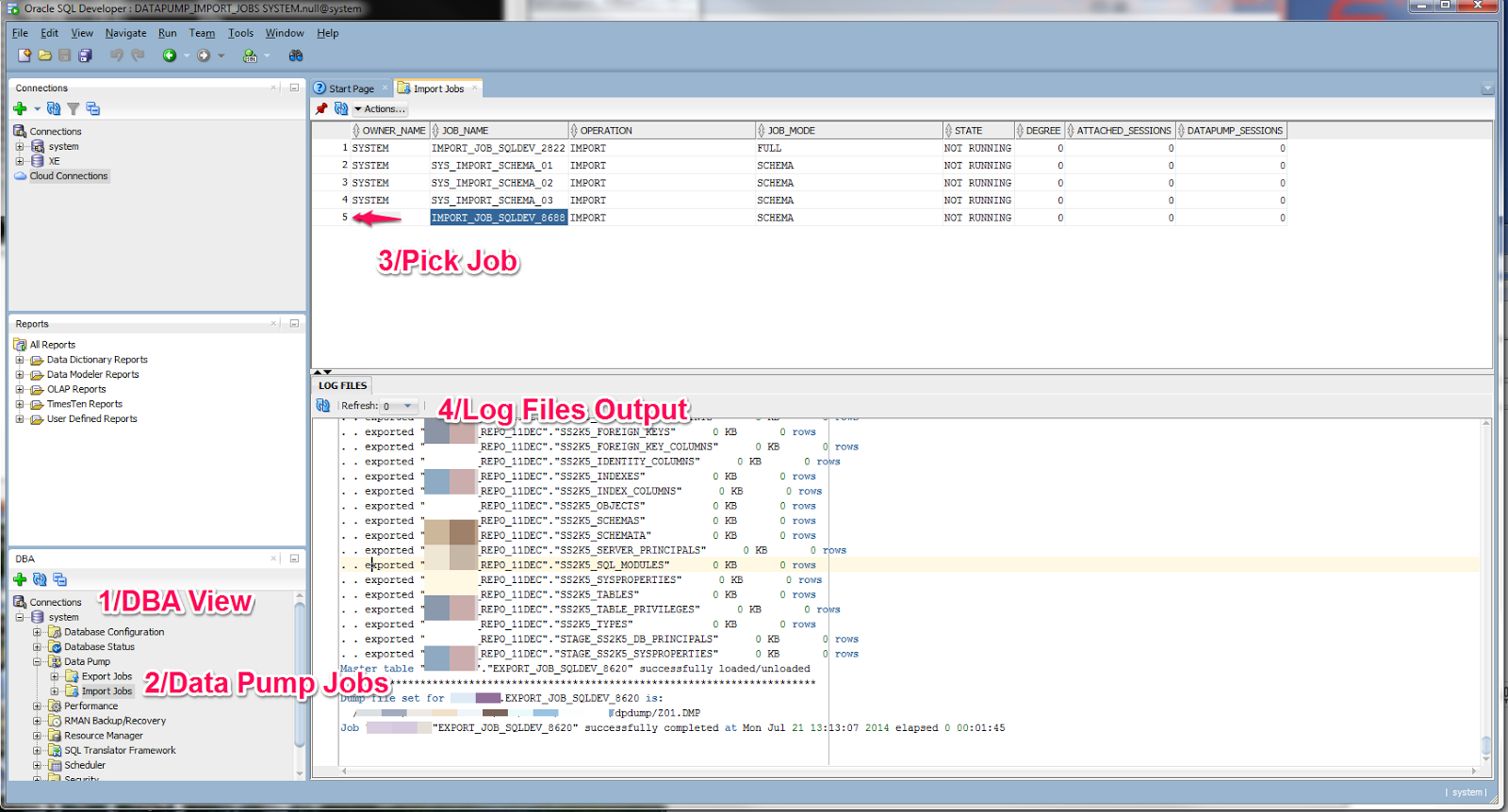
Task: Pin the Import Jobs view
Action: pos(321,109)
